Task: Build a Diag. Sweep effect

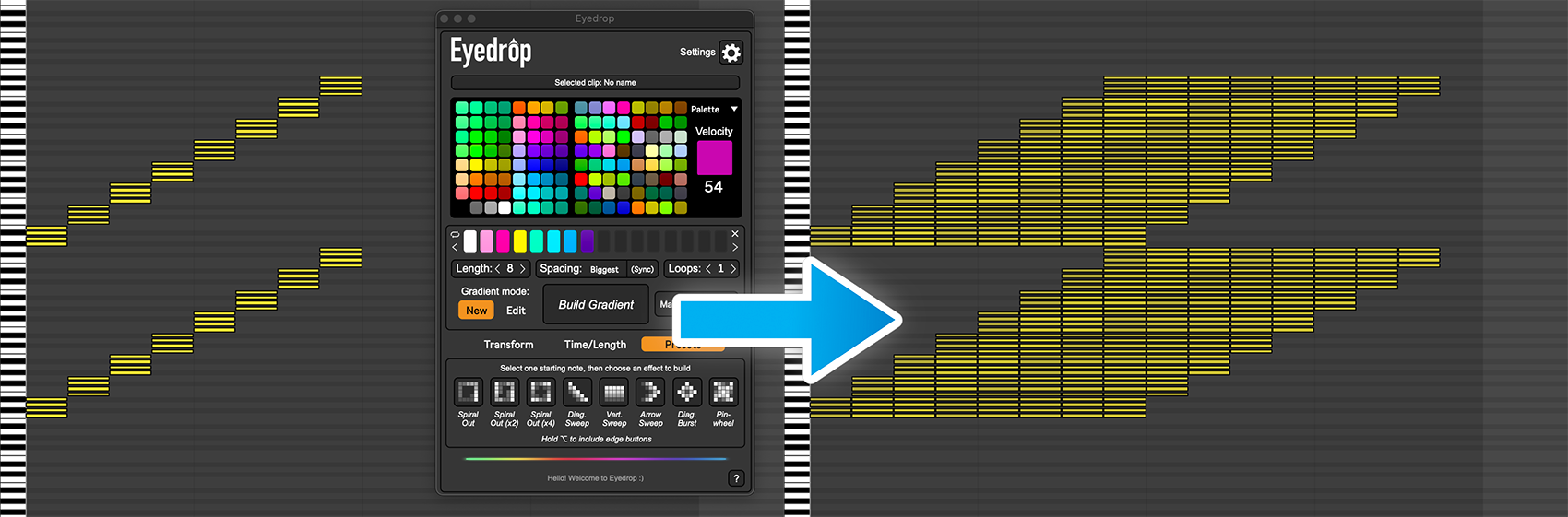Action: tap(577, 393)
